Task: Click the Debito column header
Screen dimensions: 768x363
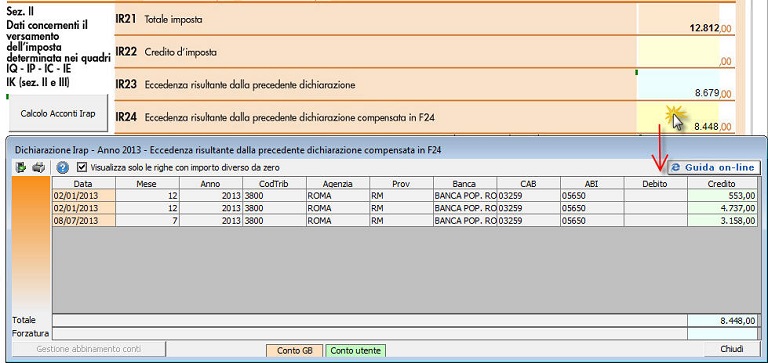Action: tap(656, 184)
